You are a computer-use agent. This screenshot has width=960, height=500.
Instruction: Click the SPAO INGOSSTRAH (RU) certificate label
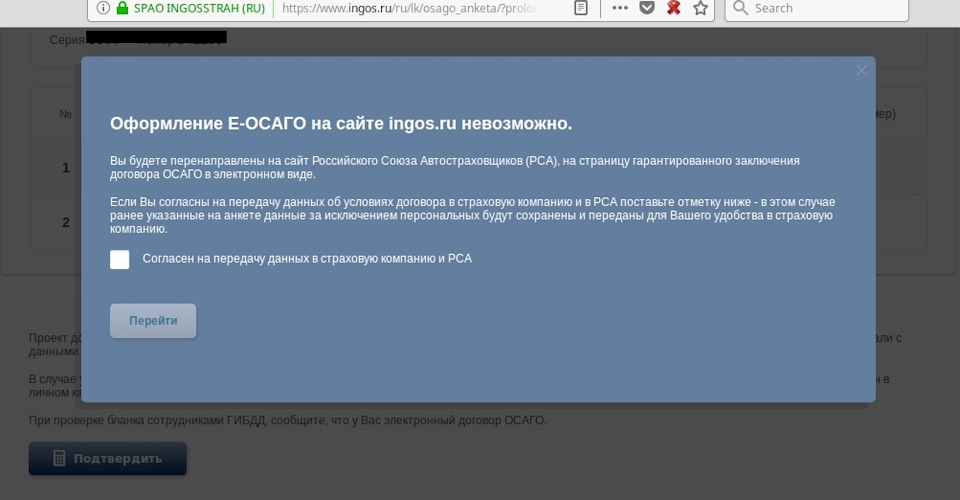pyautogui.click(x=199, y=9)
